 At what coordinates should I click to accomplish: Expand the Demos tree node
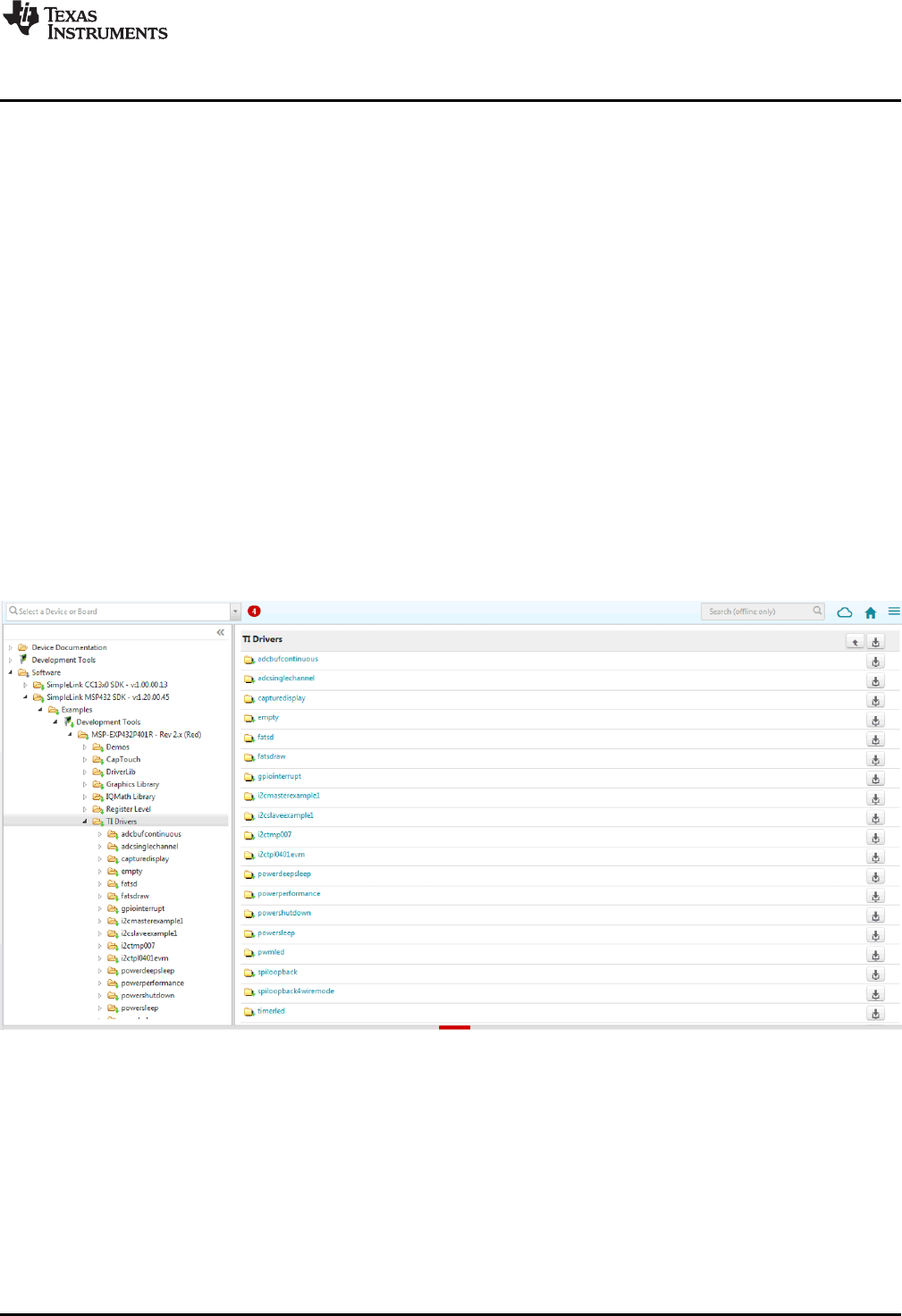[85, 747]
